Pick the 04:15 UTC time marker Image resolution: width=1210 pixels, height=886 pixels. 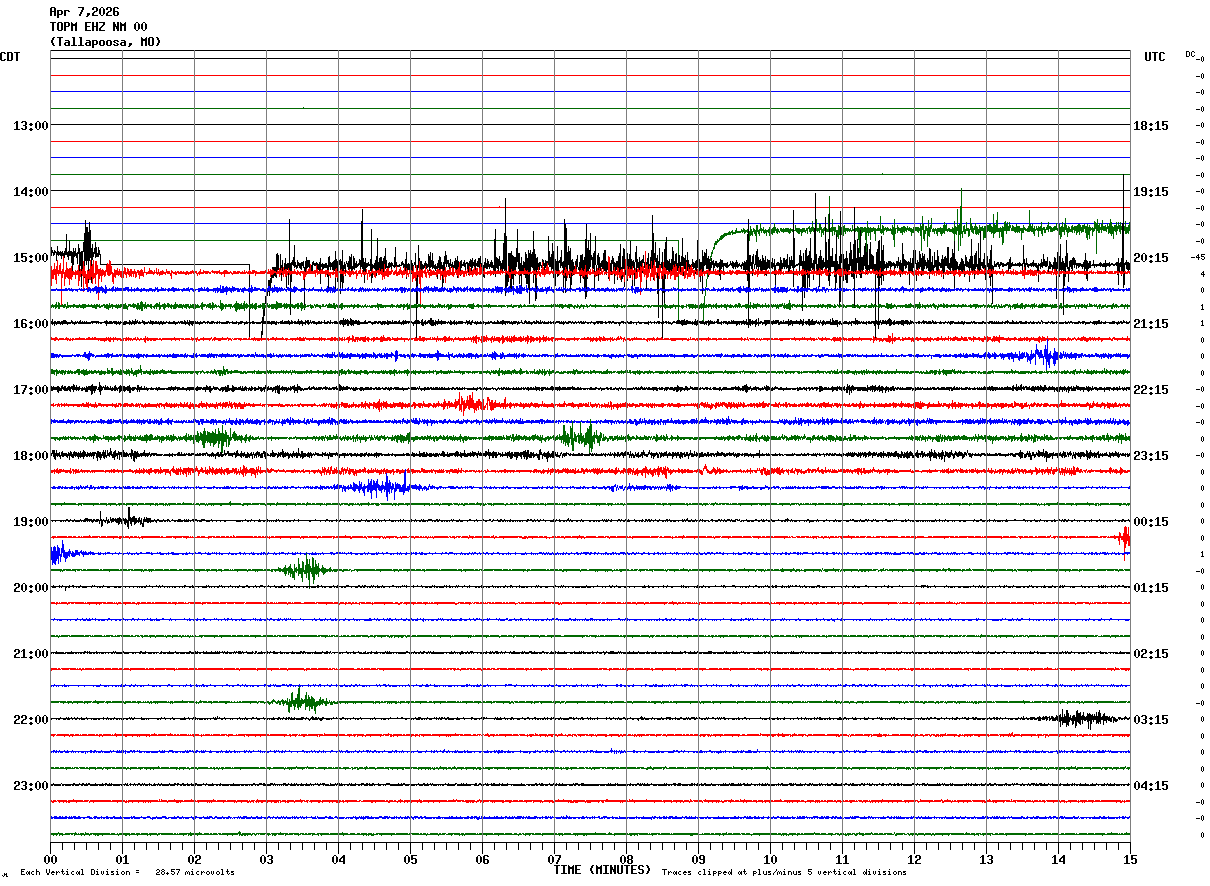tap(1151, 786)
